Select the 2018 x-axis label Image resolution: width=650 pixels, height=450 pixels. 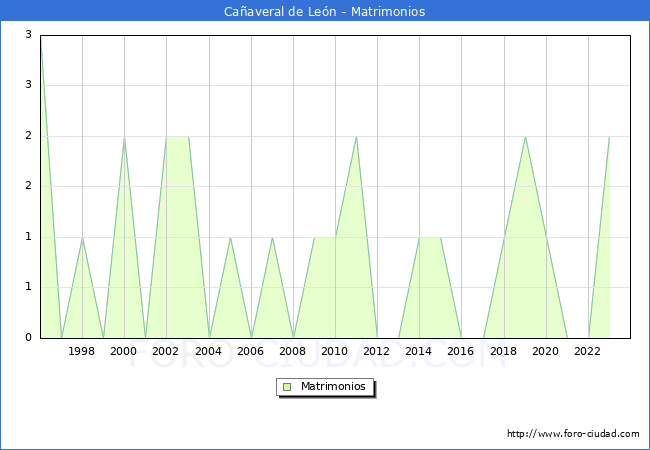[x=504, y=351]
